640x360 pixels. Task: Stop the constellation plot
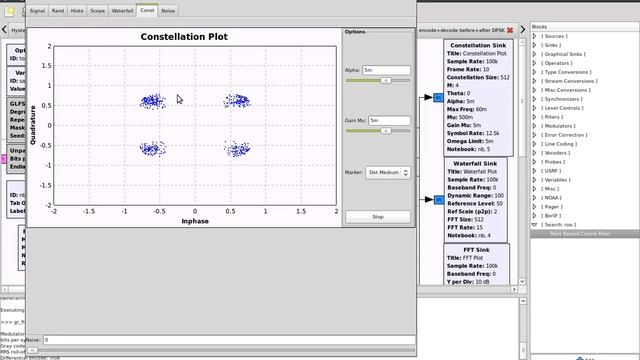378,217
